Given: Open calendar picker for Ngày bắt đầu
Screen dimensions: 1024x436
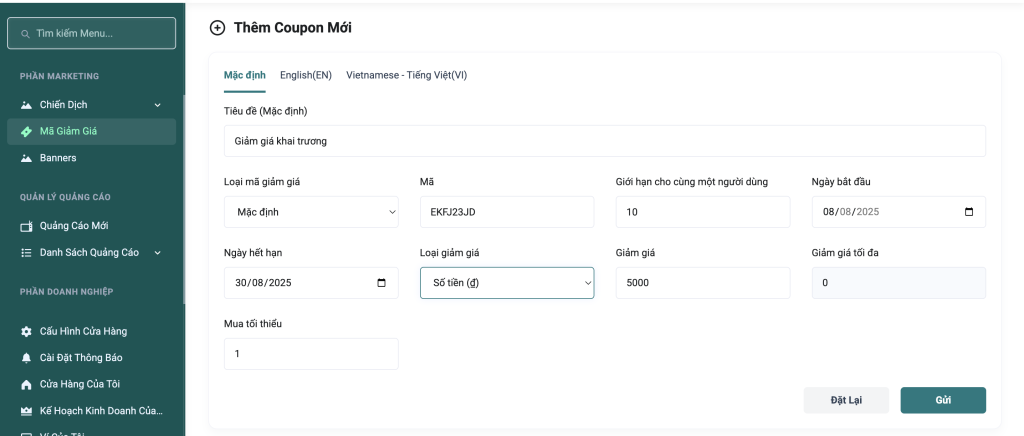Looking at the screenshot, I should (968, 212).
